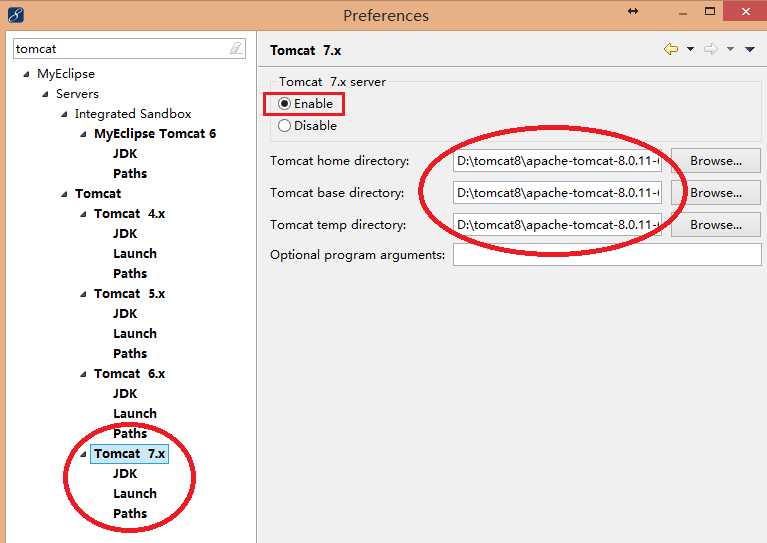Select Integrated Sandbox tree item
The height and width of the screenshot is (543, 767).
(x=133, y=113)
